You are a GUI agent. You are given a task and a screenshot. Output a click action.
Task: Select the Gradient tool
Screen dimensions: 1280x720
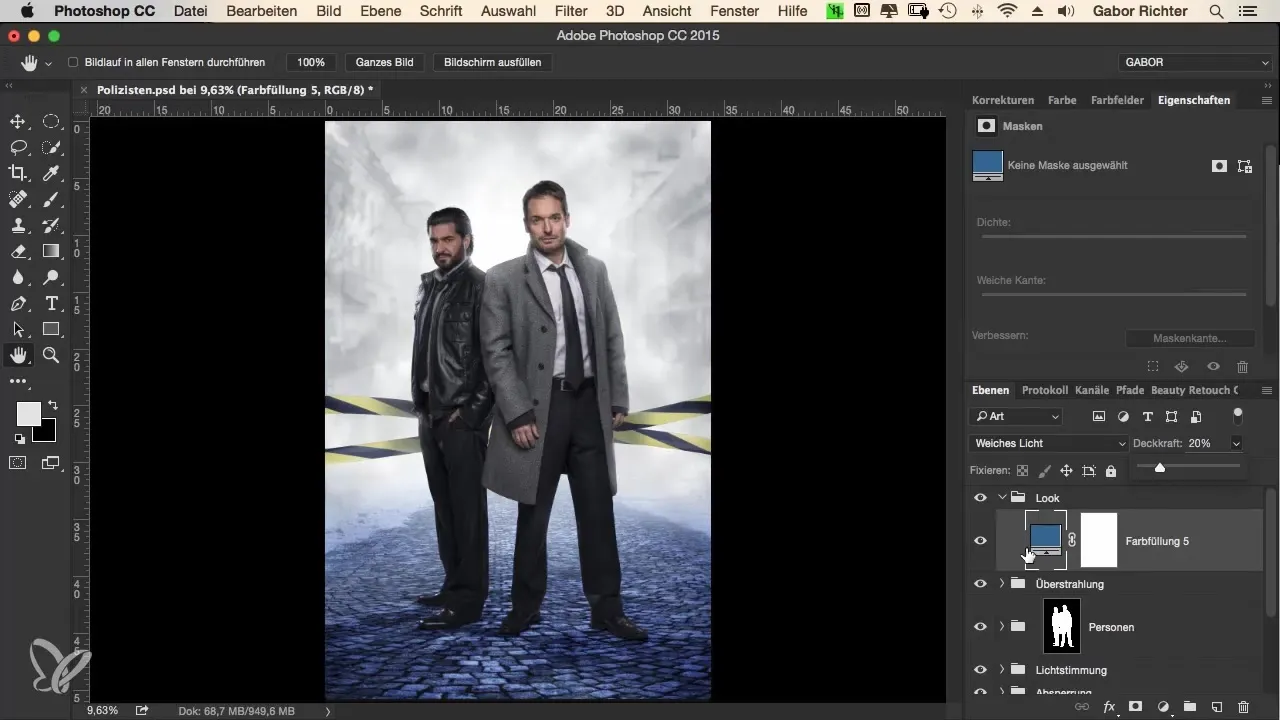[x=51, y=251]
